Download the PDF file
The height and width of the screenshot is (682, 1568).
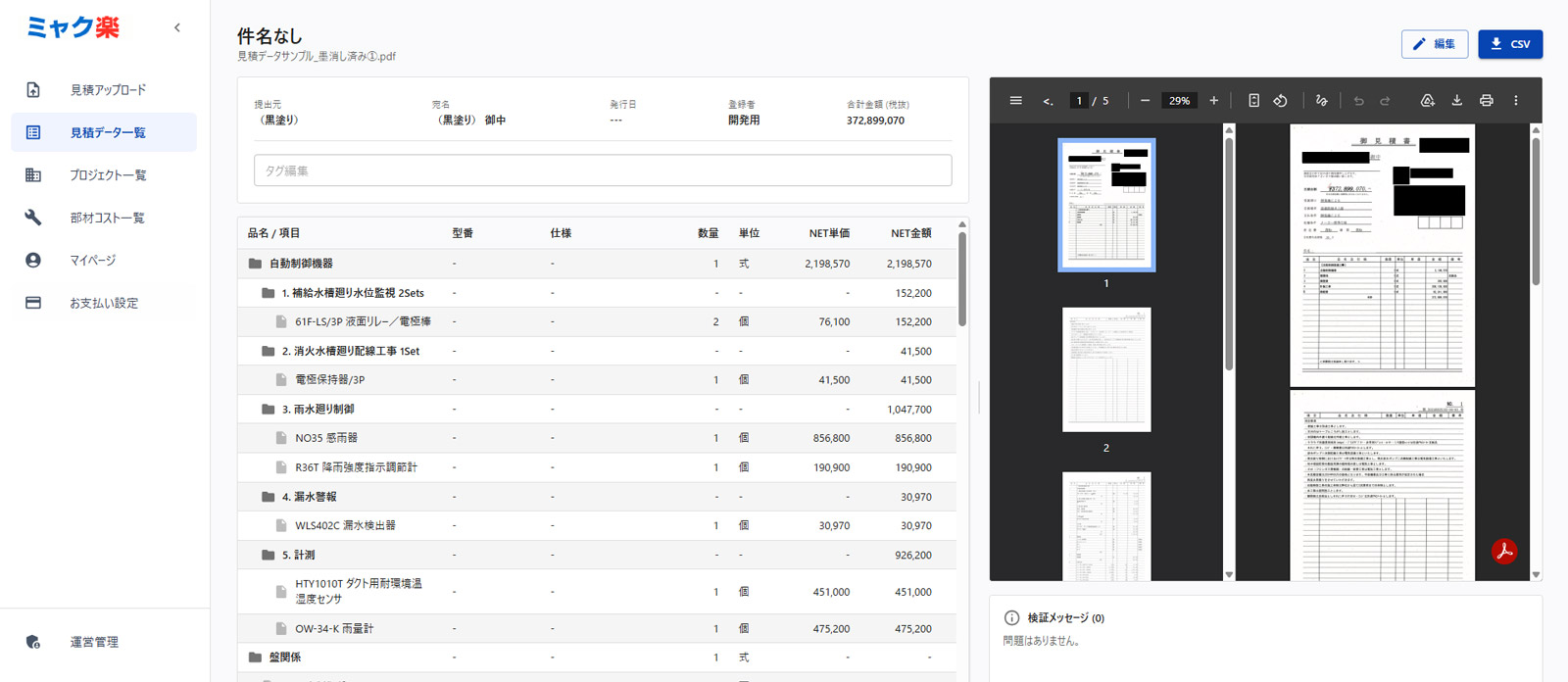coord(1456,101)
